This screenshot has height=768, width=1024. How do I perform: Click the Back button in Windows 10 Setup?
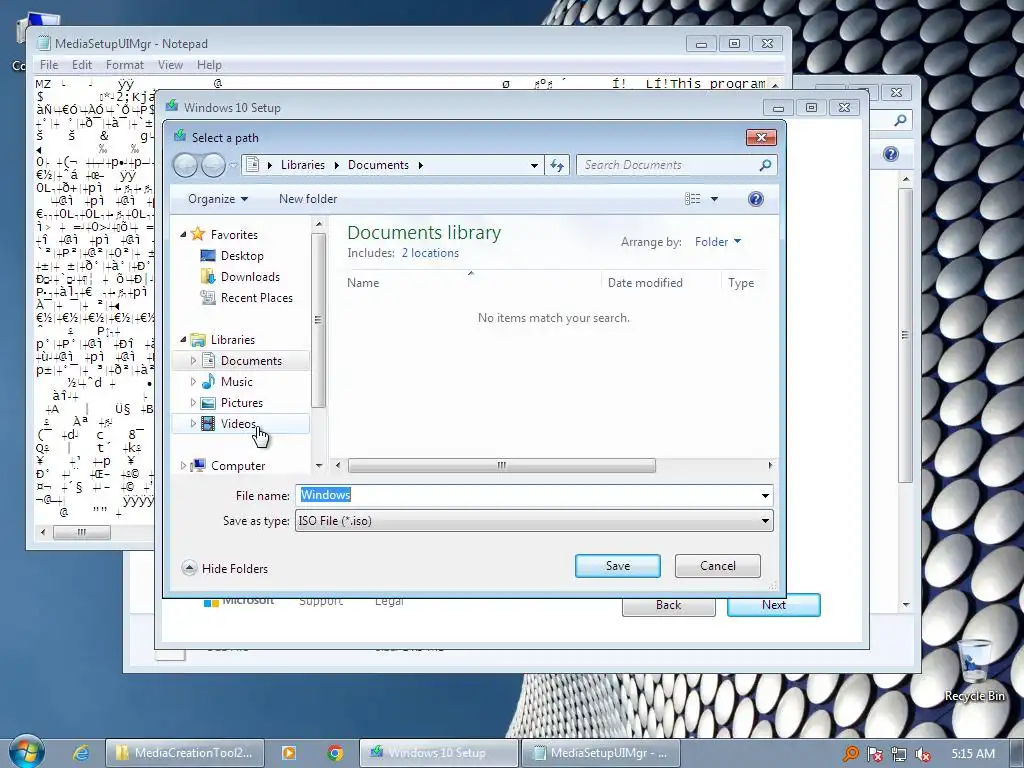click(668, 605)
